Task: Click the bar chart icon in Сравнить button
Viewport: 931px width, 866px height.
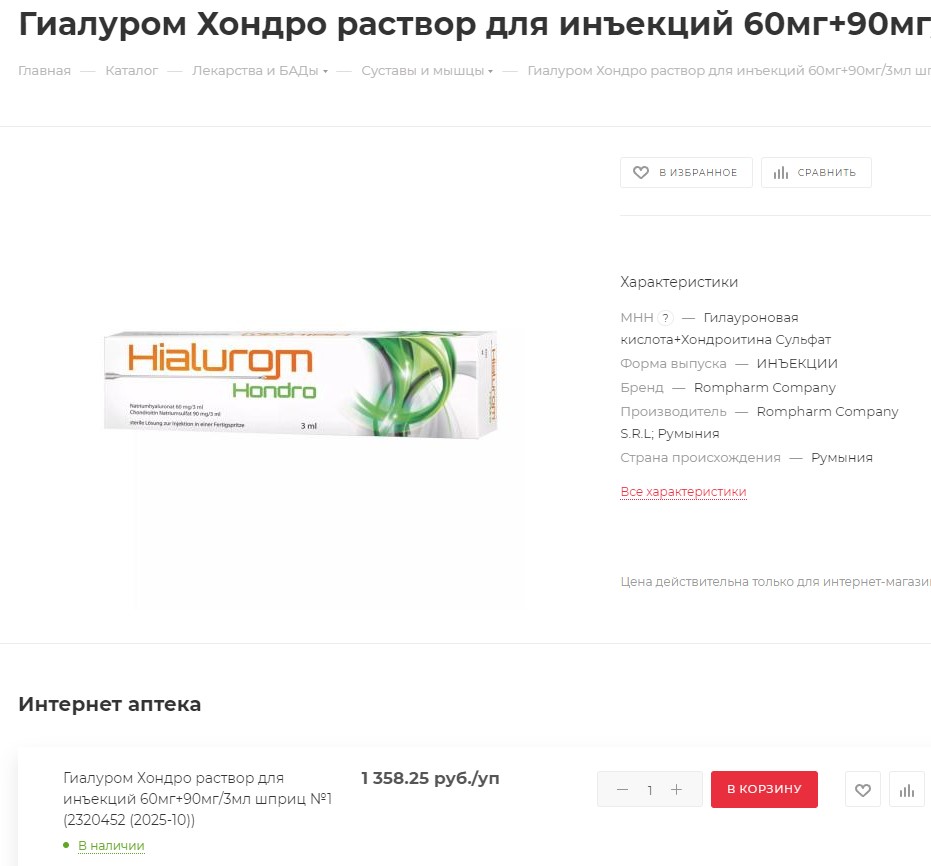Action: (x=780, y=173)
